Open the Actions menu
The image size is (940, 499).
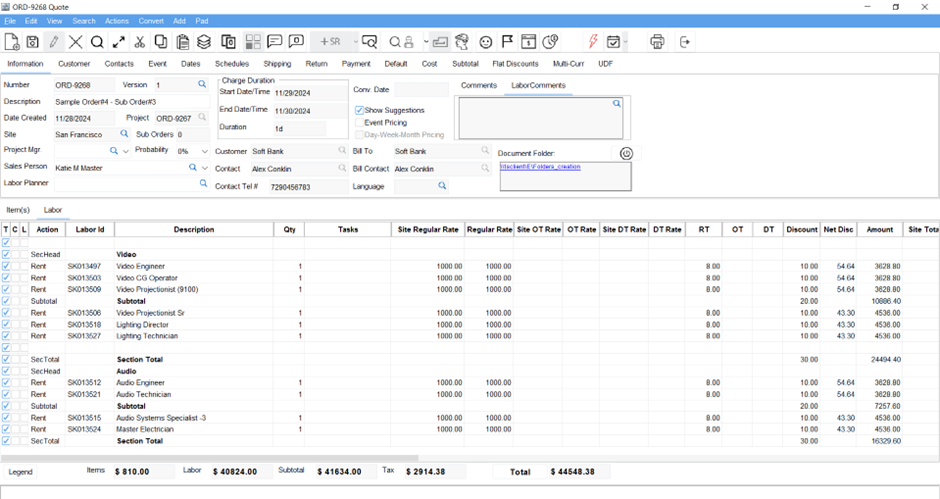tap(117, 21)
